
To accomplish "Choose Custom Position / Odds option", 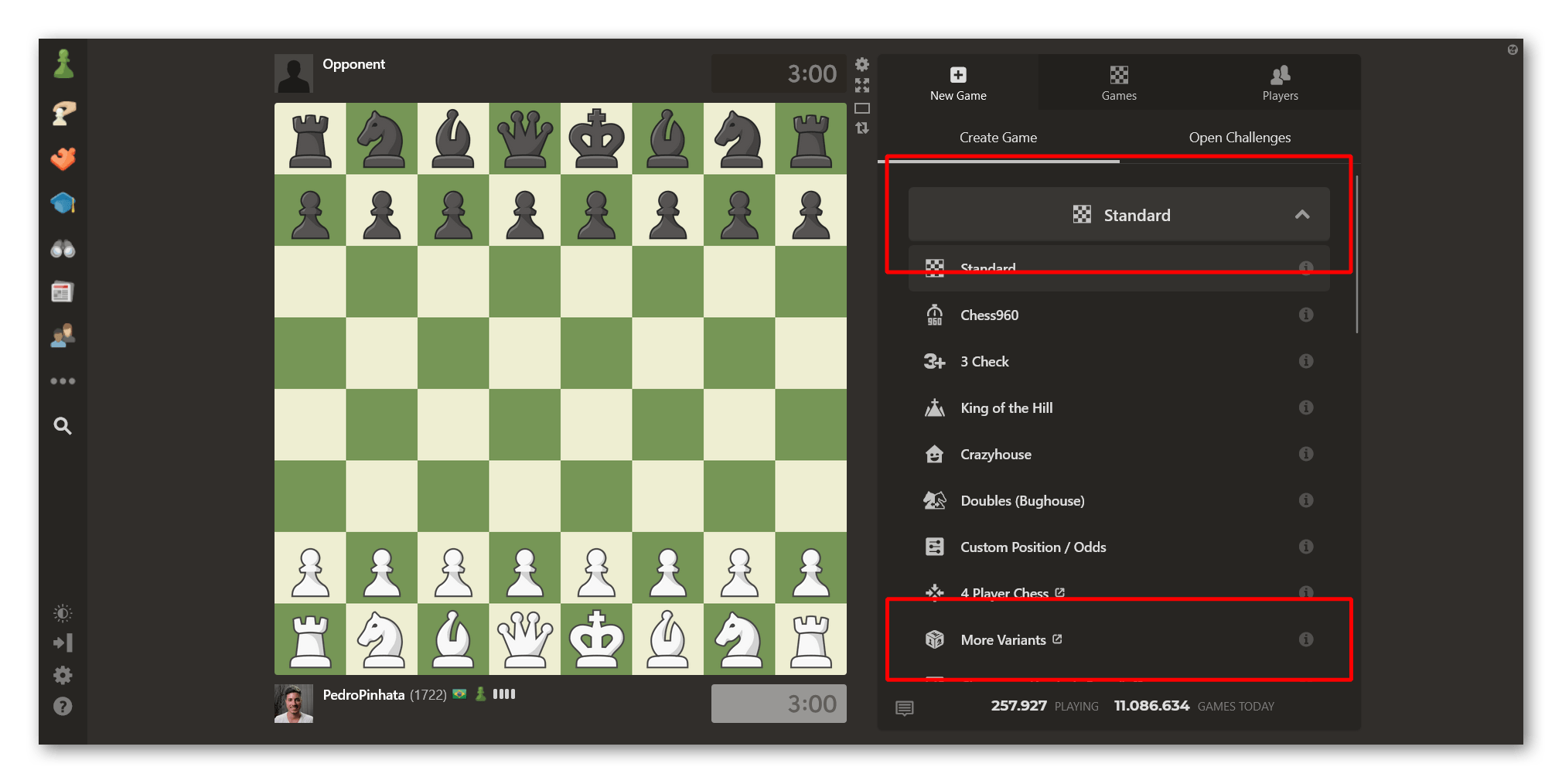I will (1119, 547).
